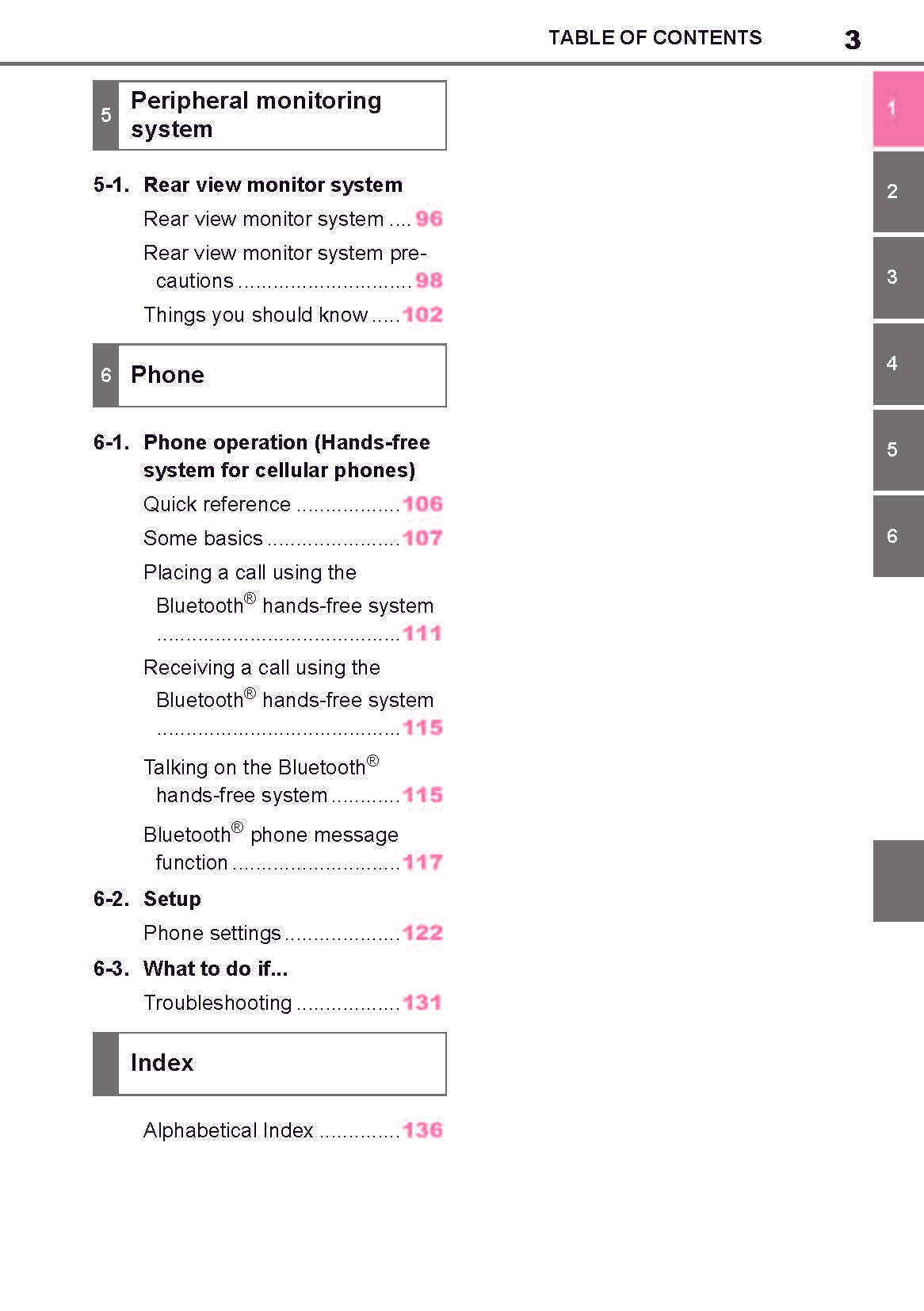924x1311 pixels.
Task: Open section tab 4
Action: click(x=898, y=364)
